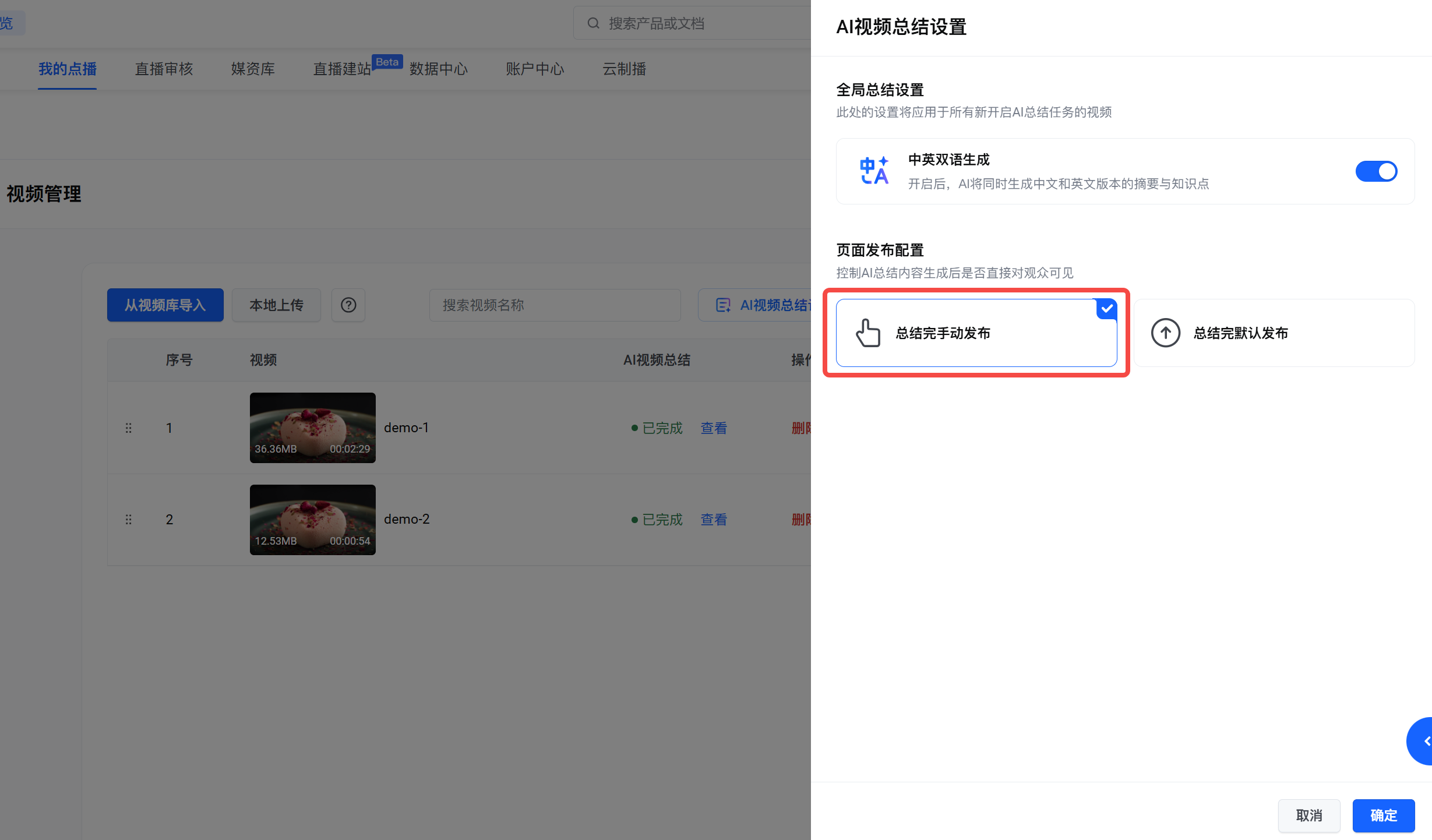Click 查看 link for demo-1
Image resolution: width=1432 pixels, height=840 pixels.
click(x=714, y=428)
